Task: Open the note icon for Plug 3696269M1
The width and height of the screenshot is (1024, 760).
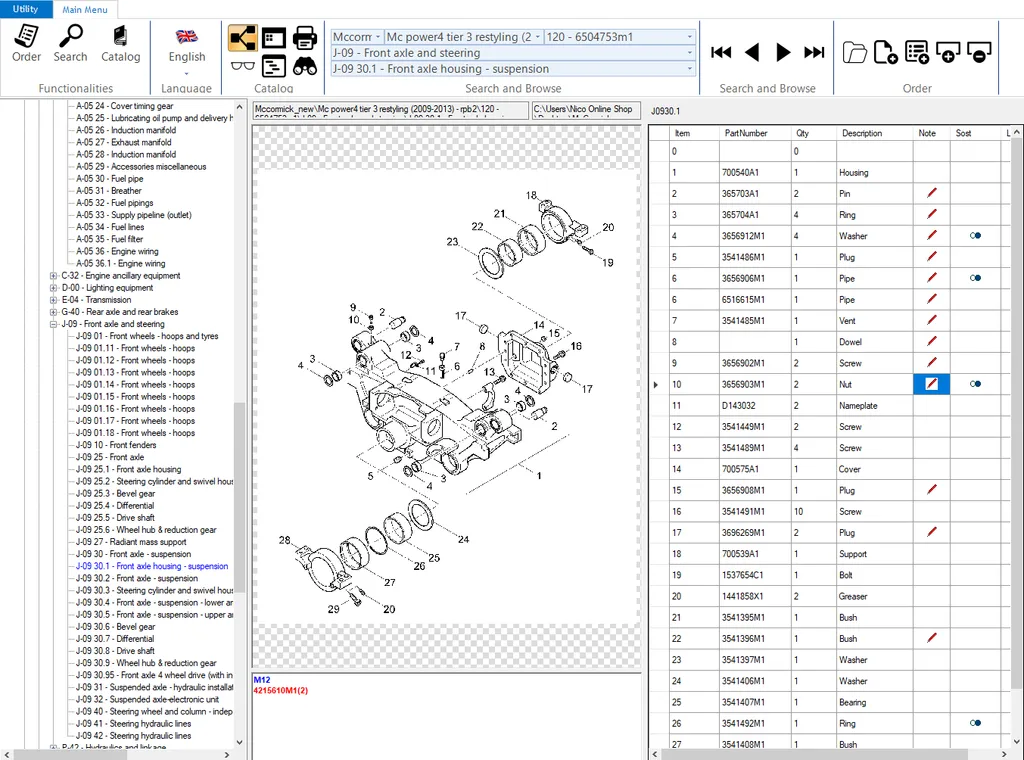Action: point(932,532)
